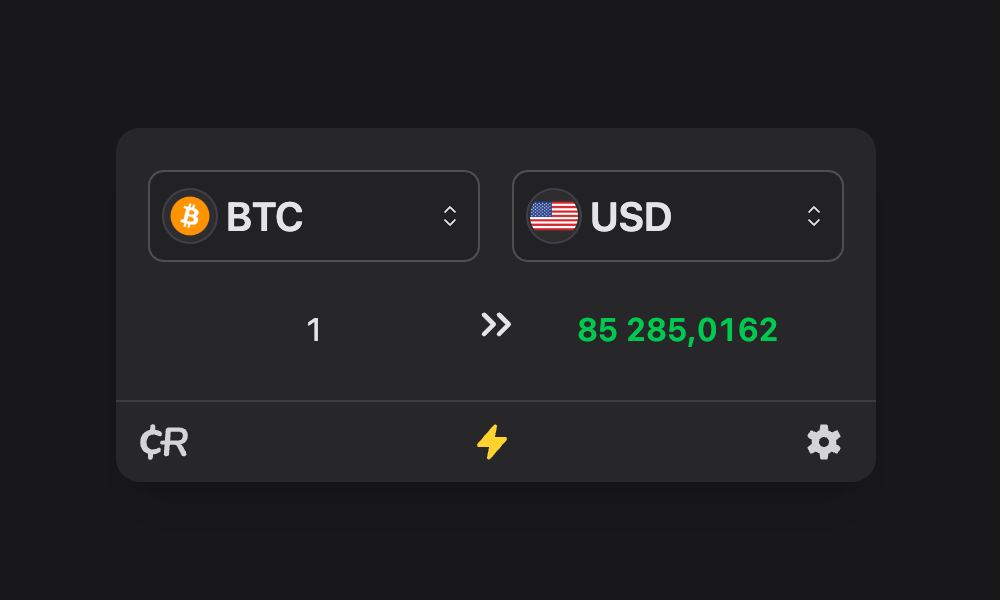Image resolution: width=1000 pixels, height=600 pixels.
Task: Click the yellow lightning bolt icon
Action: coord(492,442)
